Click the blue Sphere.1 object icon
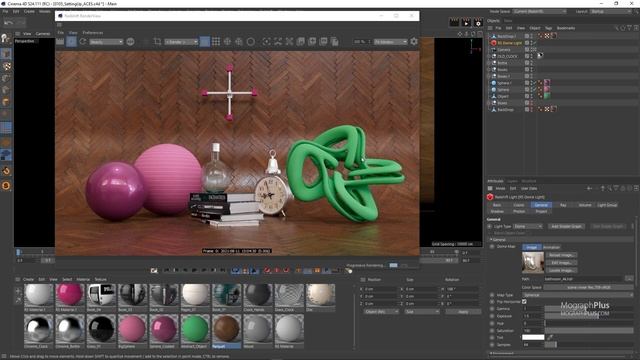 pos(493,83)
